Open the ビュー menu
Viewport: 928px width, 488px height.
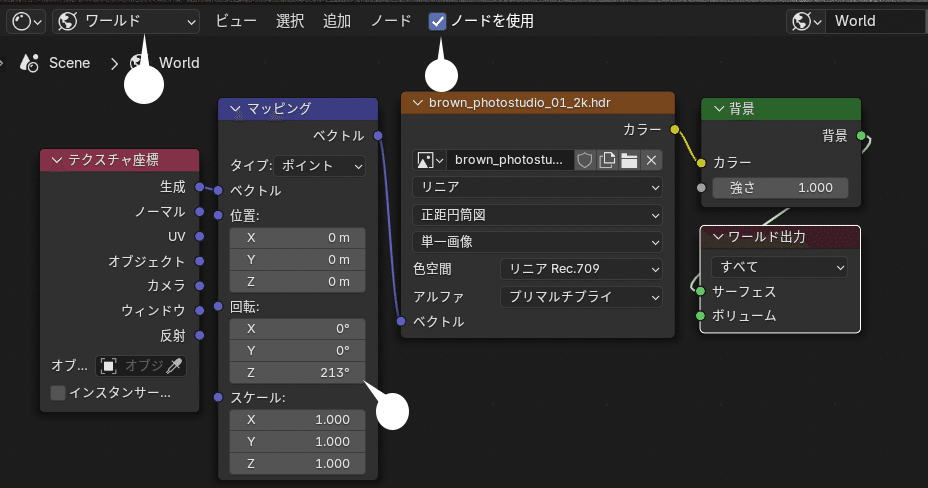236,22
